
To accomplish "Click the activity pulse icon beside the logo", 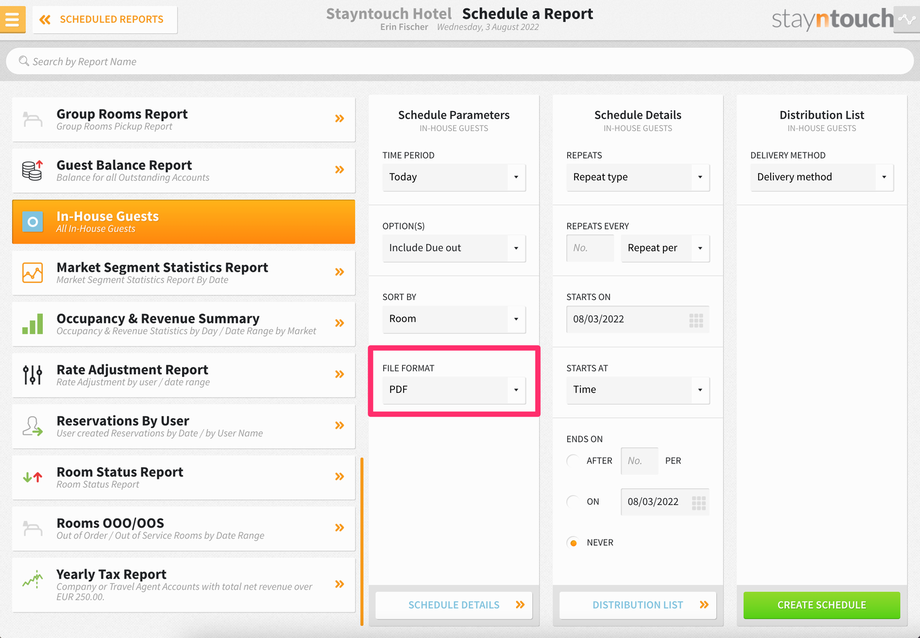I will [907, 19].
